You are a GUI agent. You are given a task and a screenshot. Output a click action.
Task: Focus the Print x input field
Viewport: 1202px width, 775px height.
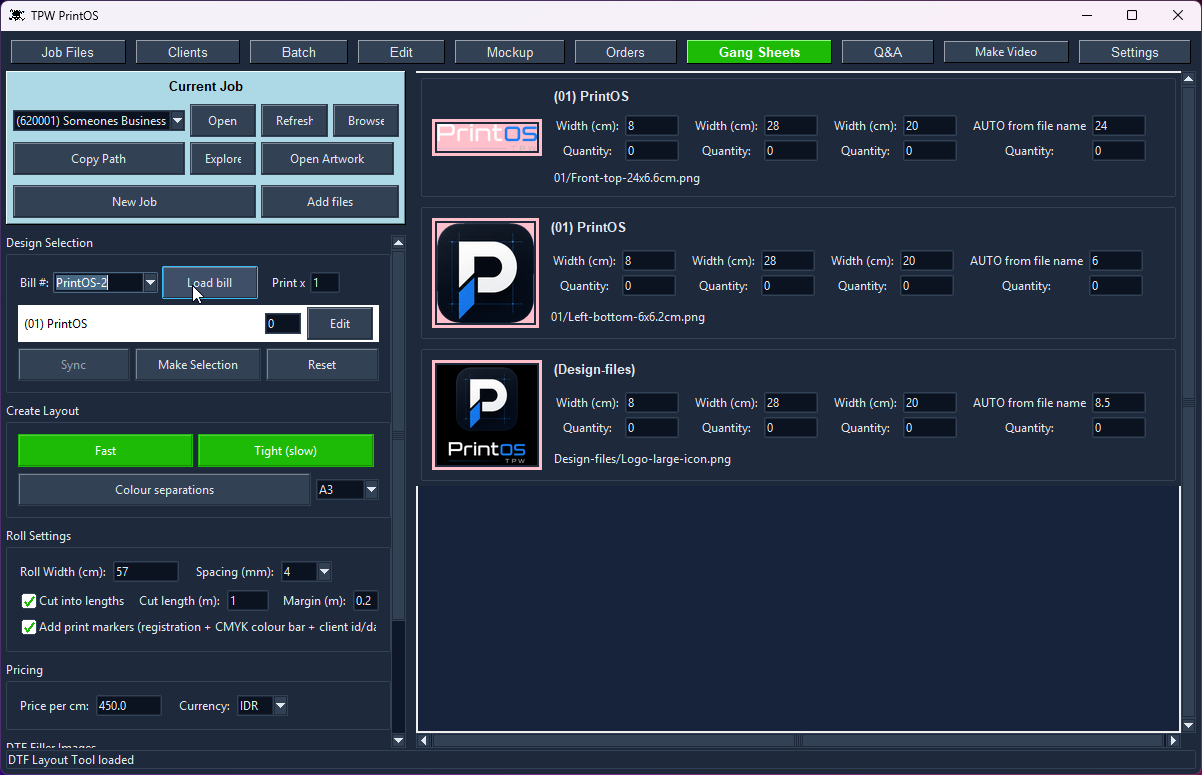click(325, 283)
